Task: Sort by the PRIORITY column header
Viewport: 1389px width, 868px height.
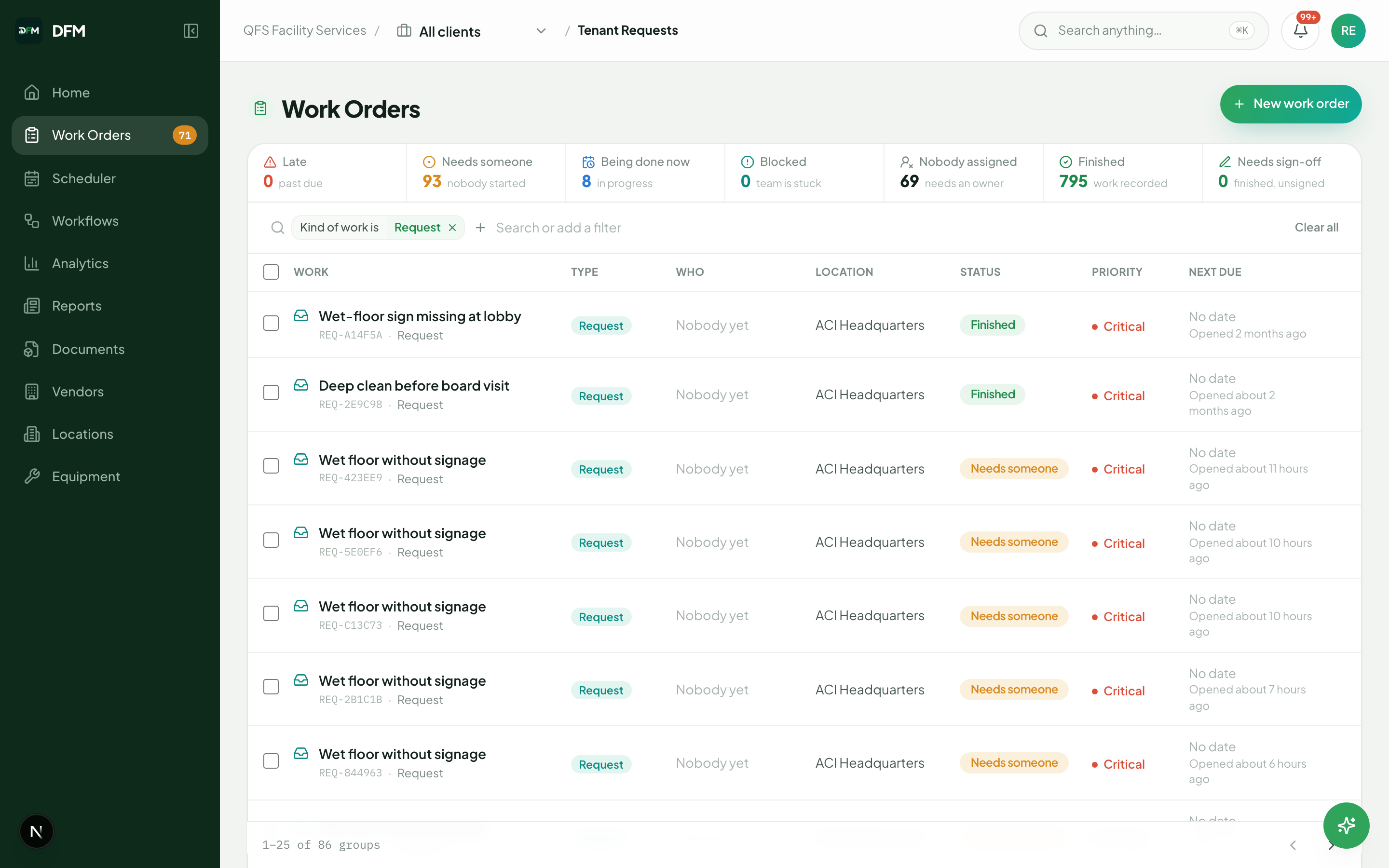Action: (x=1117, y=272)
